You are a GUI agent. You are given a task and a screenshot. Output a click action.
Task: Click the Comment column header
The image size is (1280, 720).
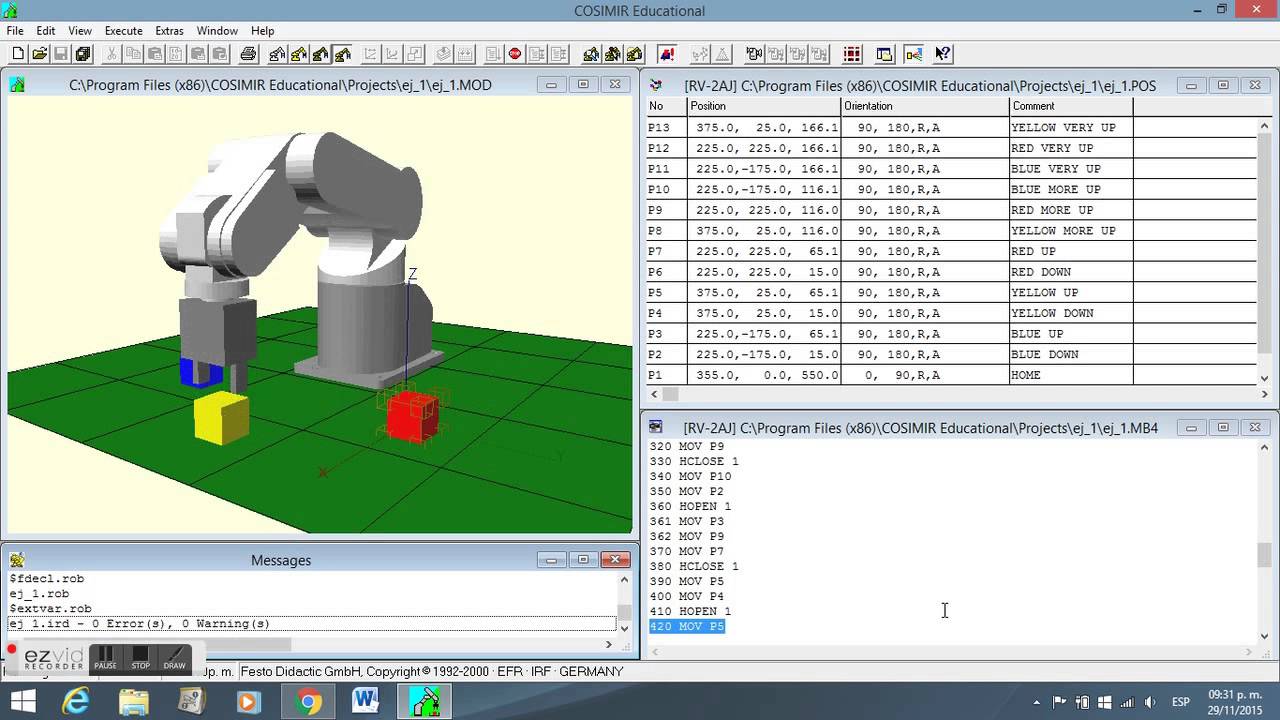(x=1071, y=106)
